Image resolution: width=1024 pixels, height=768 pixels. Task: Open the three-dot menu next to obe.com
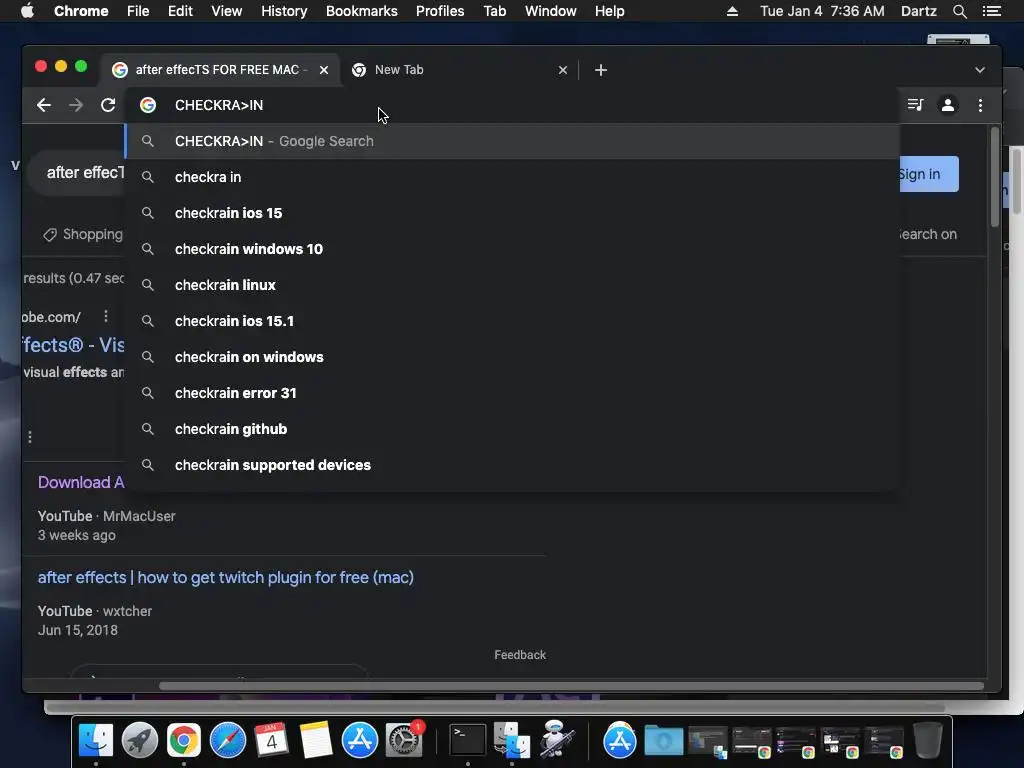(106, 317)
